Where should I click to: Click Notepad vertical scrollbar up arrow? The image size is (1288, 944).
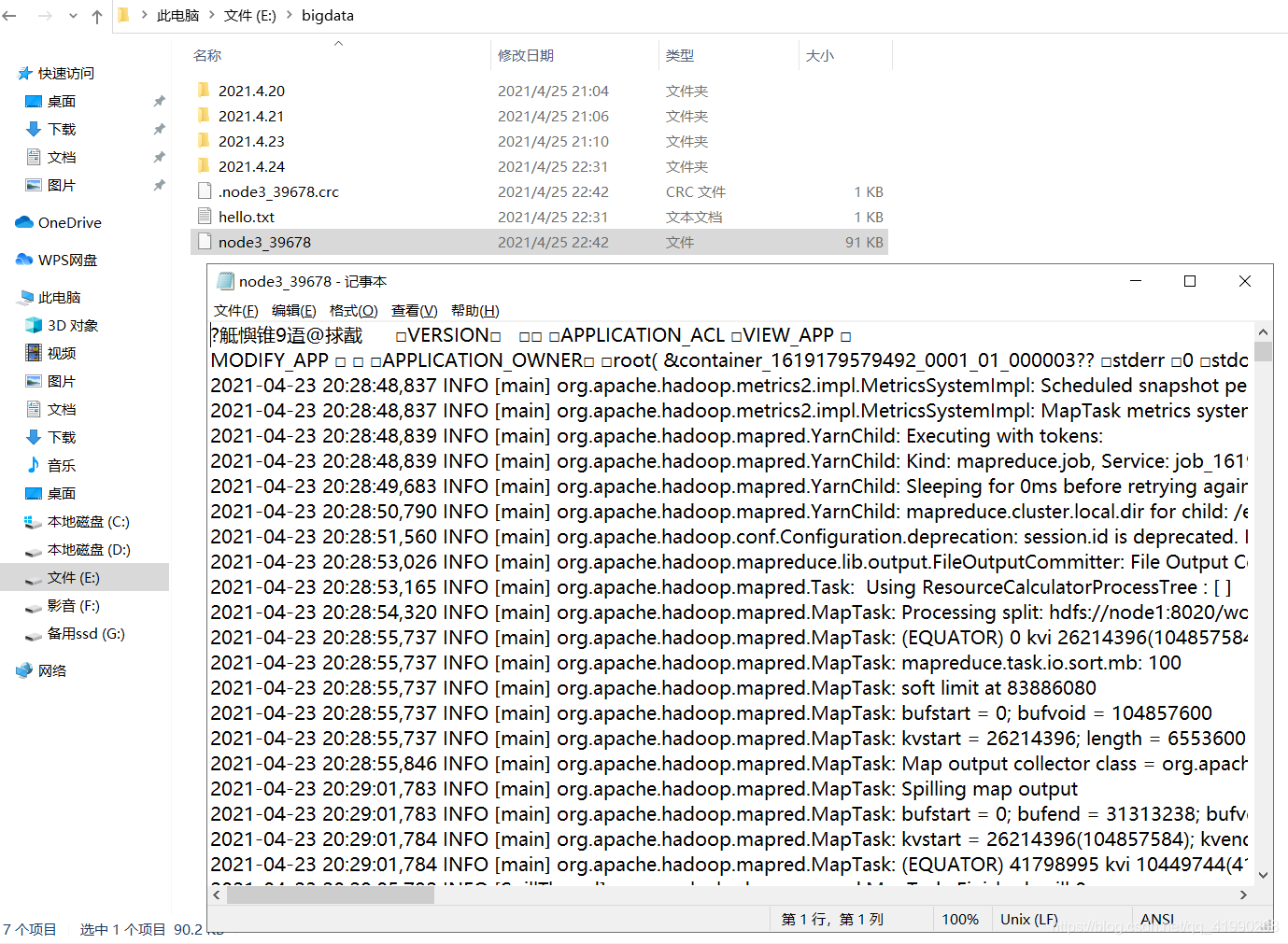1263,332
